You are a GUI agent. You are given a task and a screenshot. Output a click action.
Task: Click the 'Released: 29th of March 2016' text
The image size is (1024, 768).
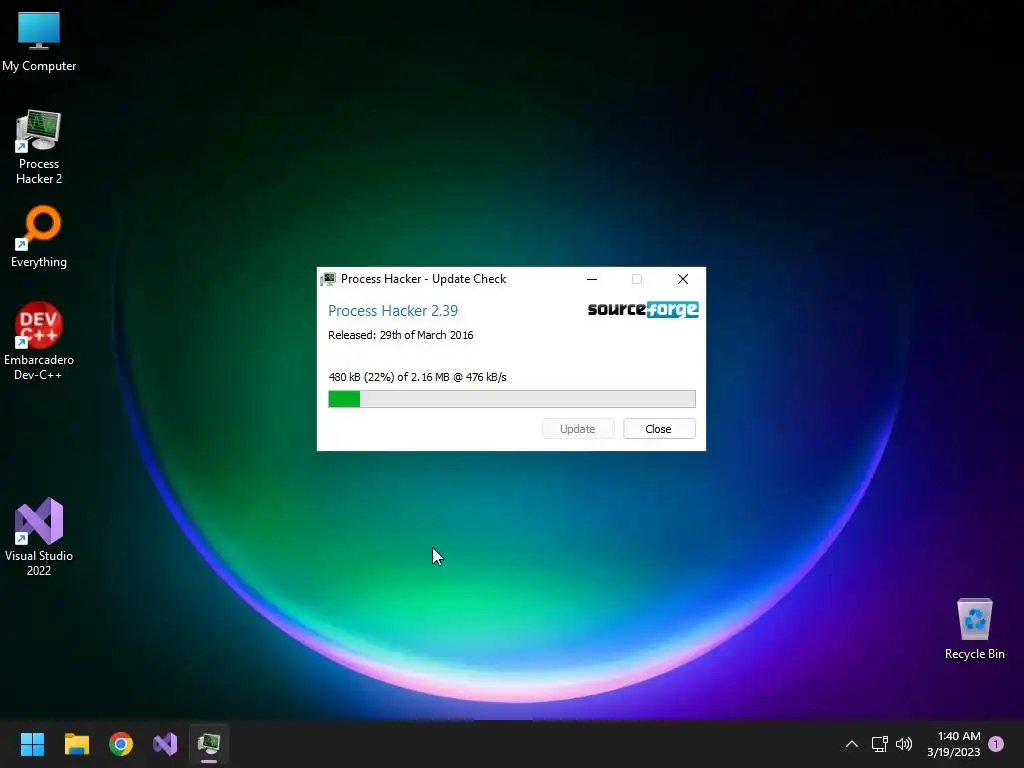[400, 335]
